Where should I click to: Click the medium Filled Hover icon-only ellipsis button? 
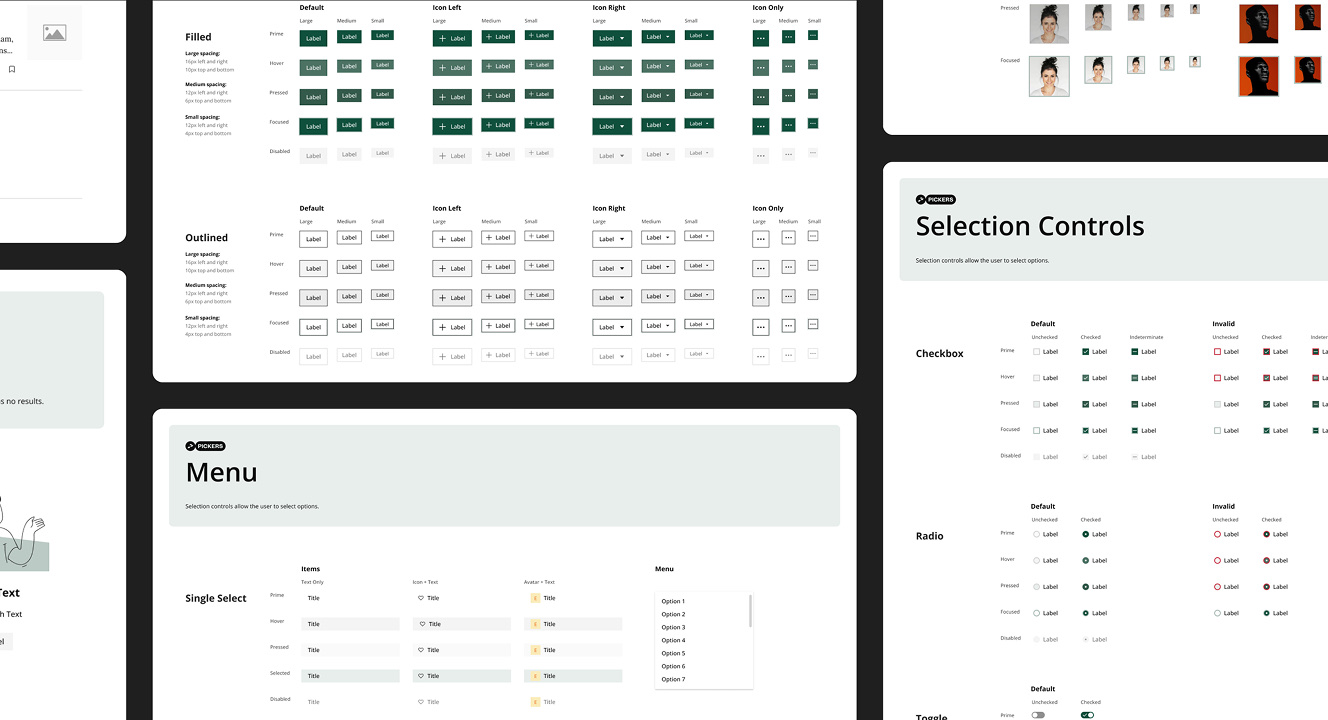(789, 66)
